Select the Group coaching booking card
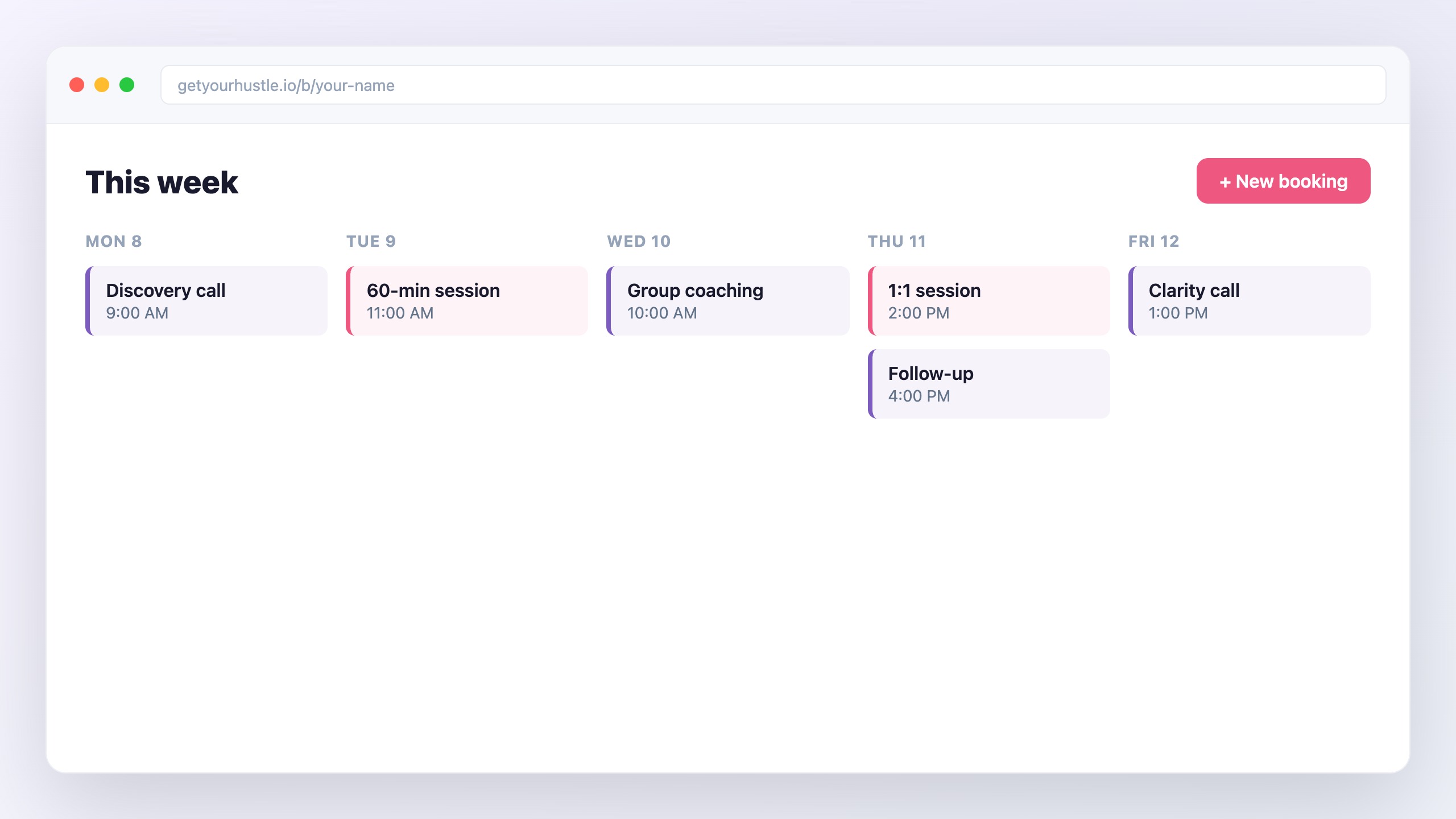 click(x=728, y=301)
